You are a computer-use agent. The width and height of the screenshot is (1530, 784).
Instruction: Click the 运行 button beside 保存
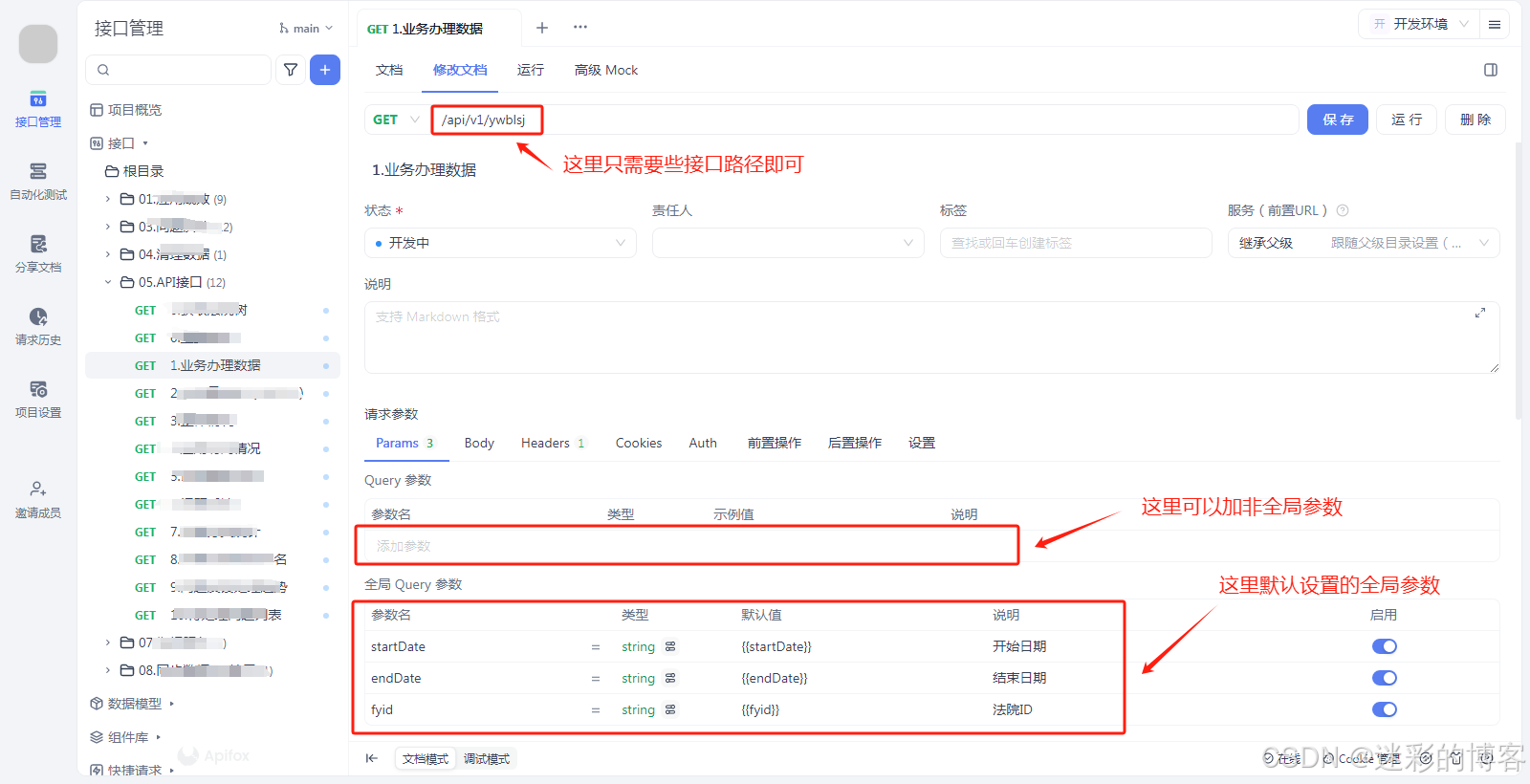click(1407, 120)
